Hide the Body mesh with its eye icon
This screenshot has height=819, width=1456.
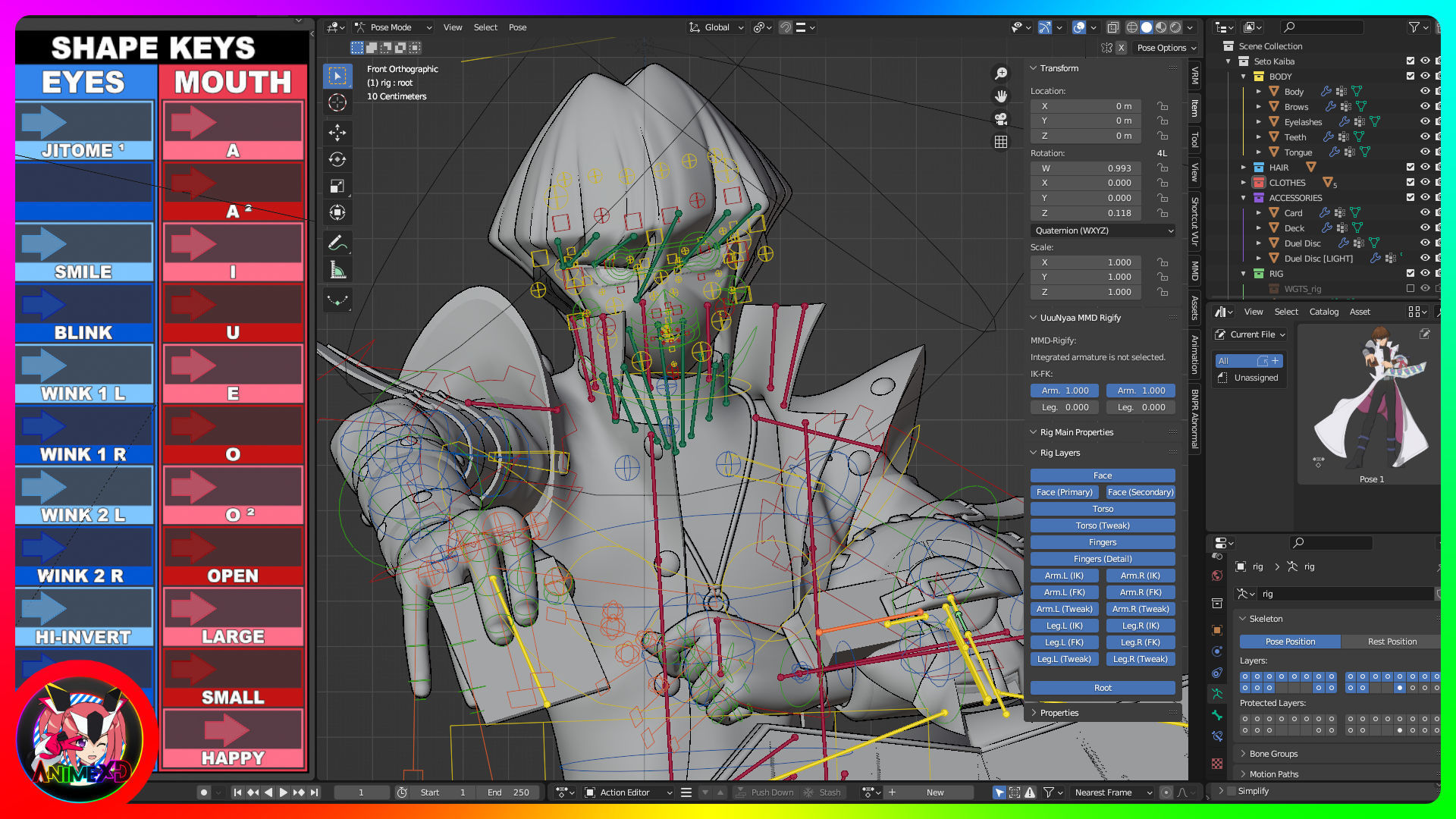click(1425, 91)
